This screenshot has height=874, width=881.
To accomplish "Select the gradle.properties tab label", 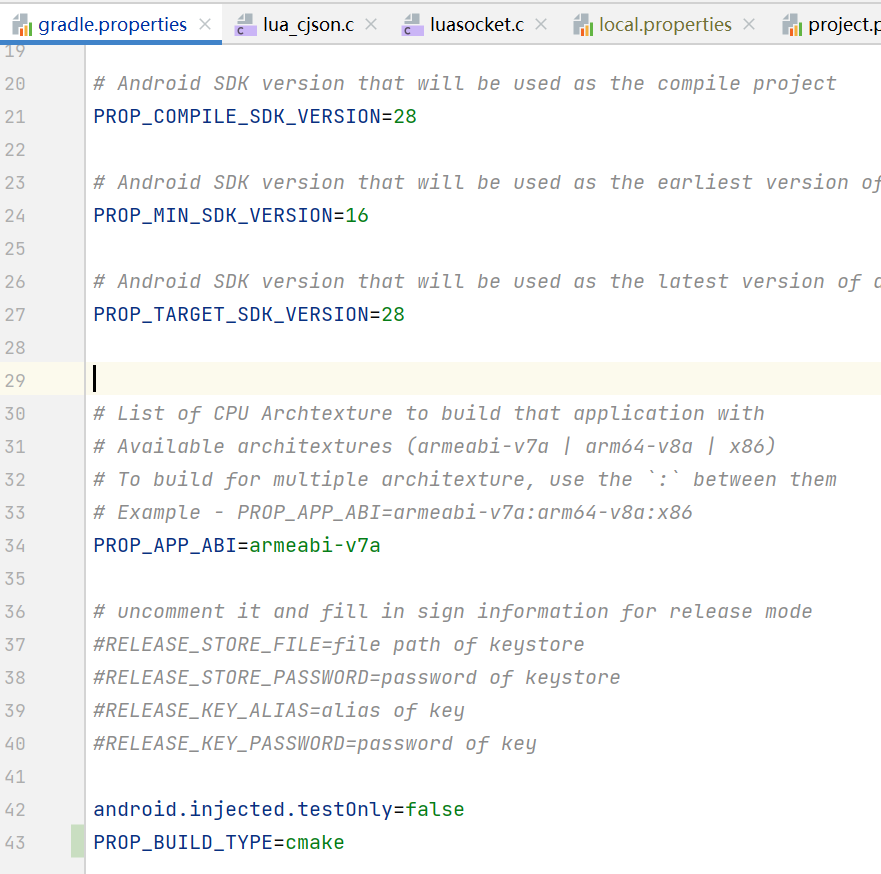I will [112, 25].
